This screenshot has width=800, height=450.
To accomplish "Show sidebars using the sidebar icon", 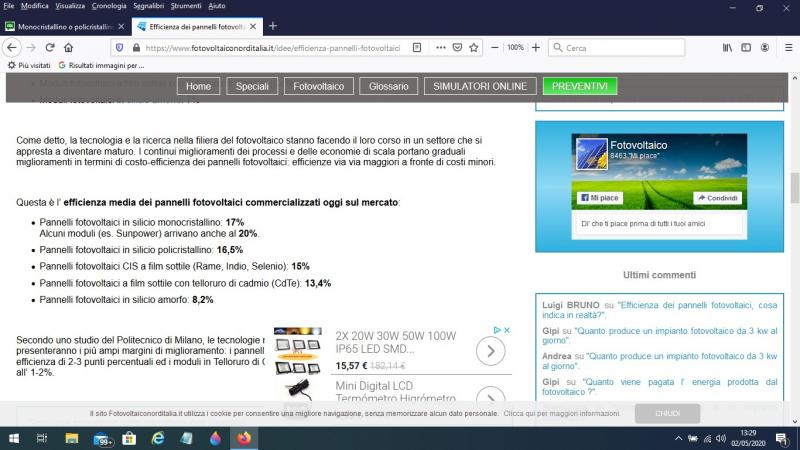I will click(747, 47).
